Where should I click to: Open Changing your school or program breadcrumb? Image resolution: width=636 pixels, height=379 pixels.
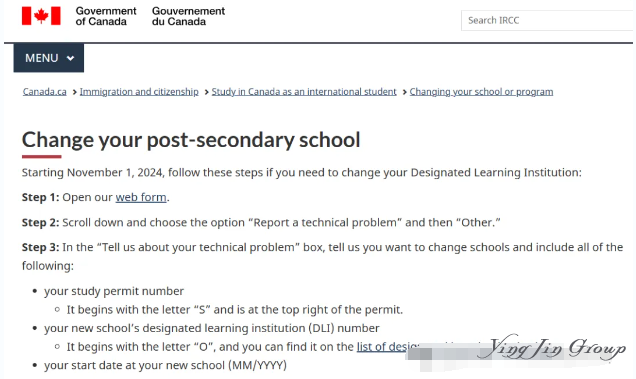(481, 92)
